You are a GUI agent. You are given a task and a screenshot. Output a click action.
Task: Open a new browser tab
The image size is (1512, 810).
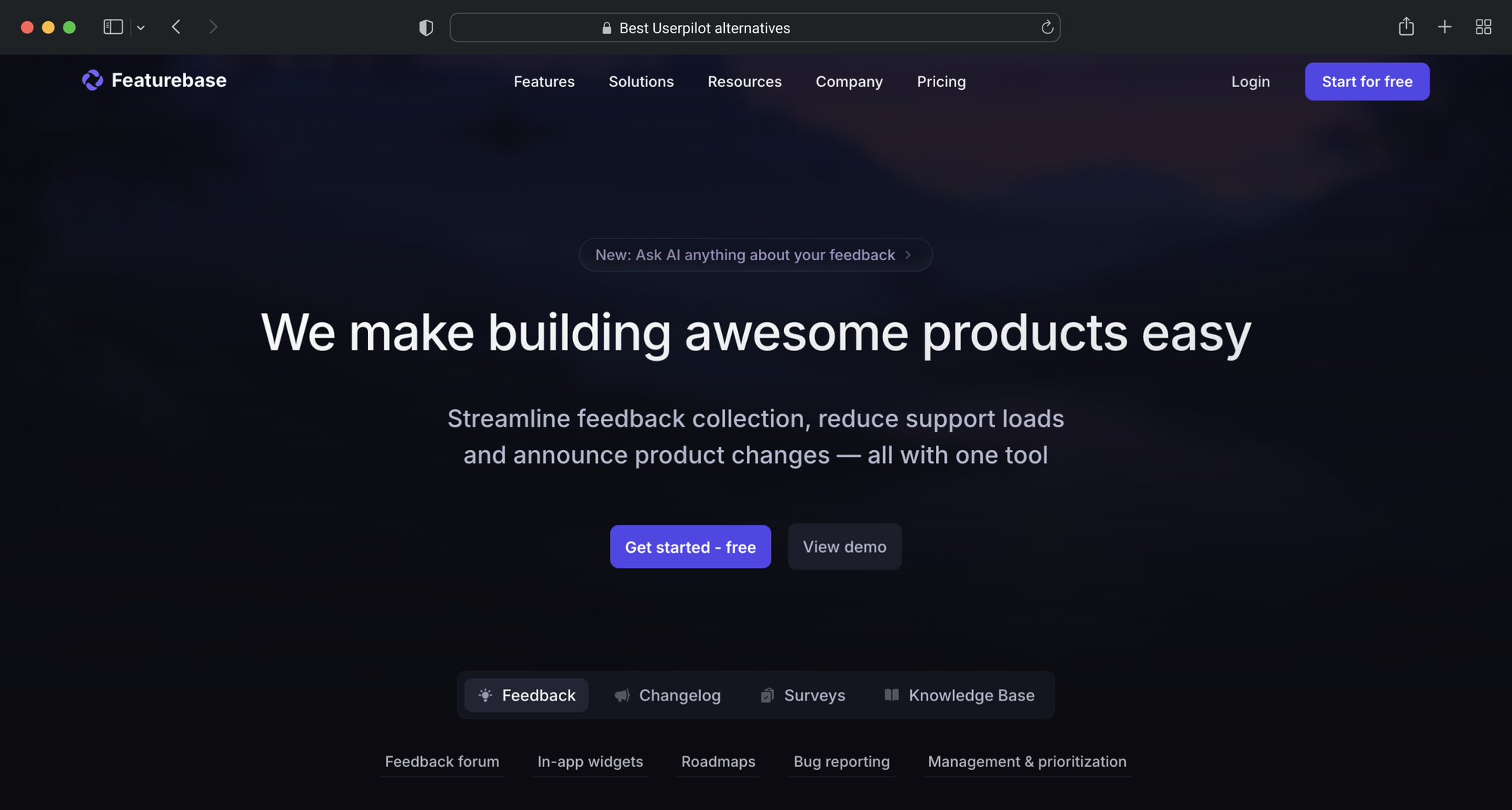point(1445,26)
